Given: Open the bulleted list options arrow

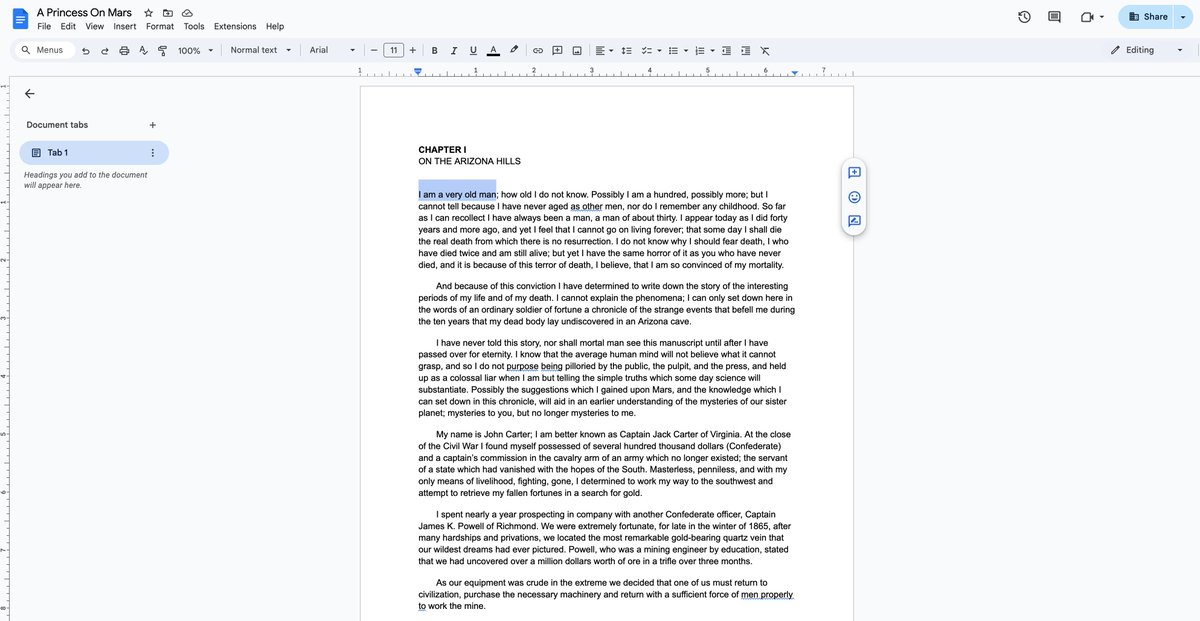Looking at the screenshot, I should (x=686, y=50).
